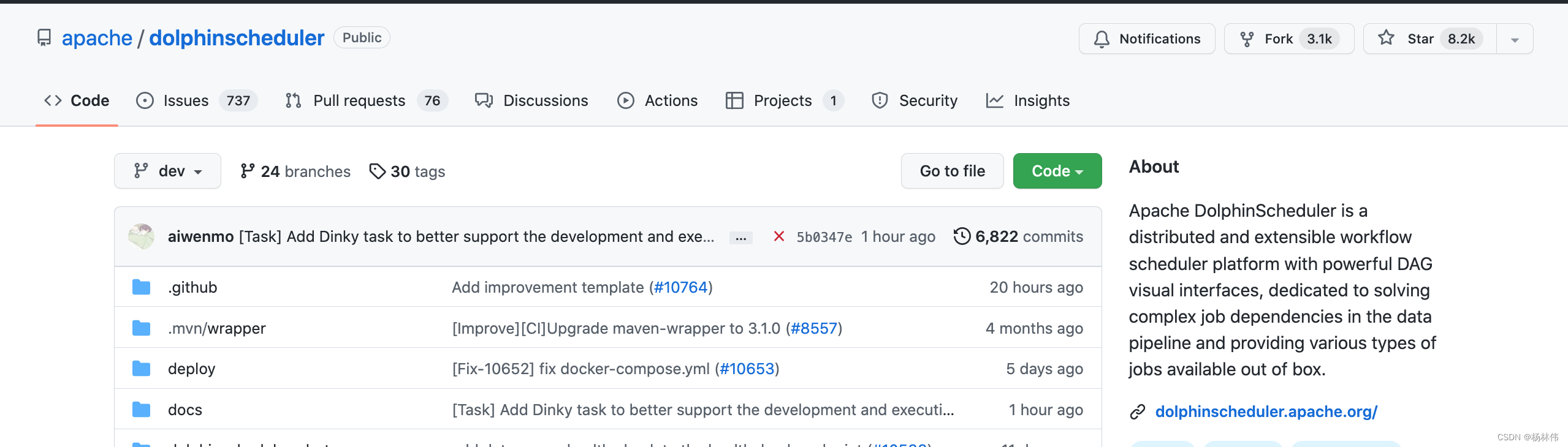Open the docs folder
This screenshot has height=447, width=1568.
[x=185, y=410]
